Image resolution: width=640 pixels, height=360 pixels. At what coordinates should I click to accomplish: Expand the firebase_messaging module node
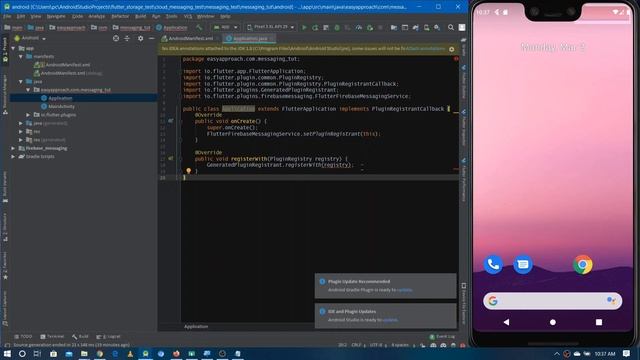(x=13, y=148)
